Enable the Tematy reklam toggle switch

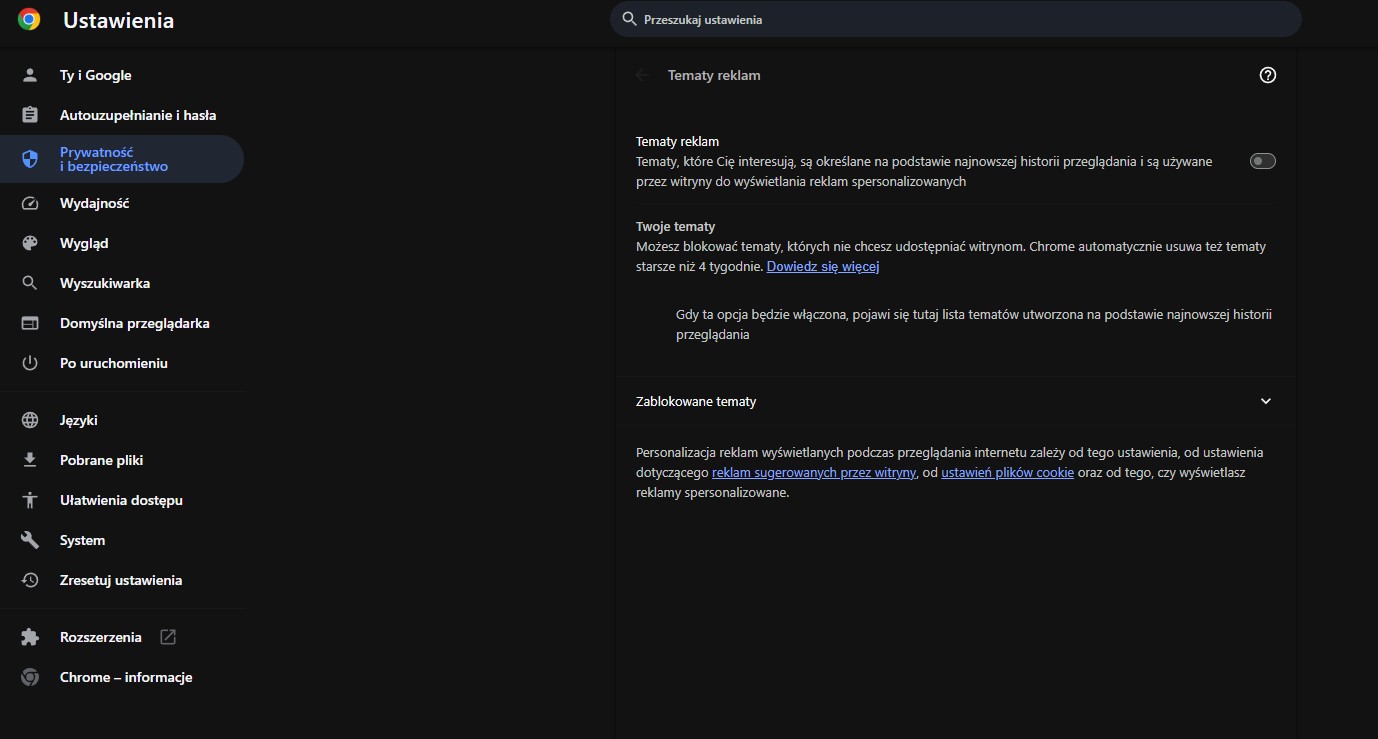pyautogui.click(x=1262, y=161)
